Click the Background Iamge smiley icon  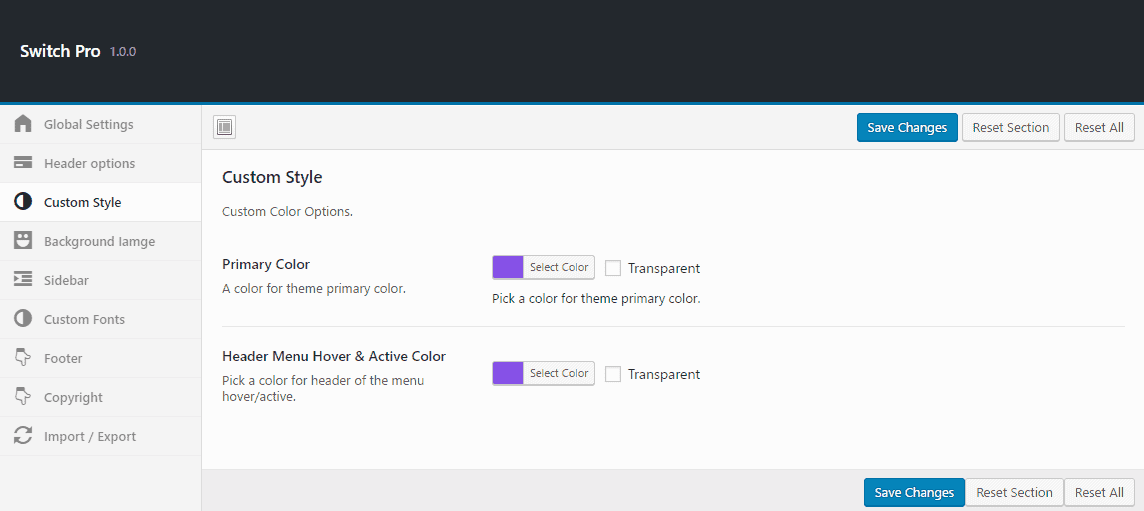(x=23, y=241)
